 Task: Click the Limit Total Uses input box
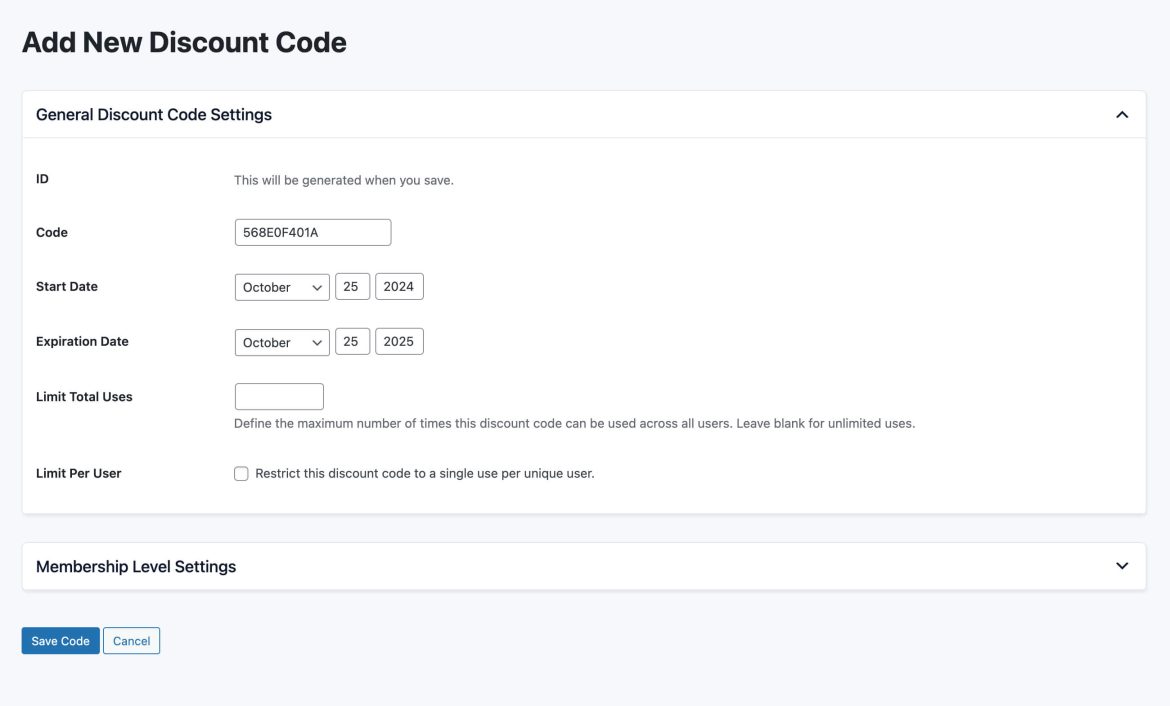[x=279, y=396]
